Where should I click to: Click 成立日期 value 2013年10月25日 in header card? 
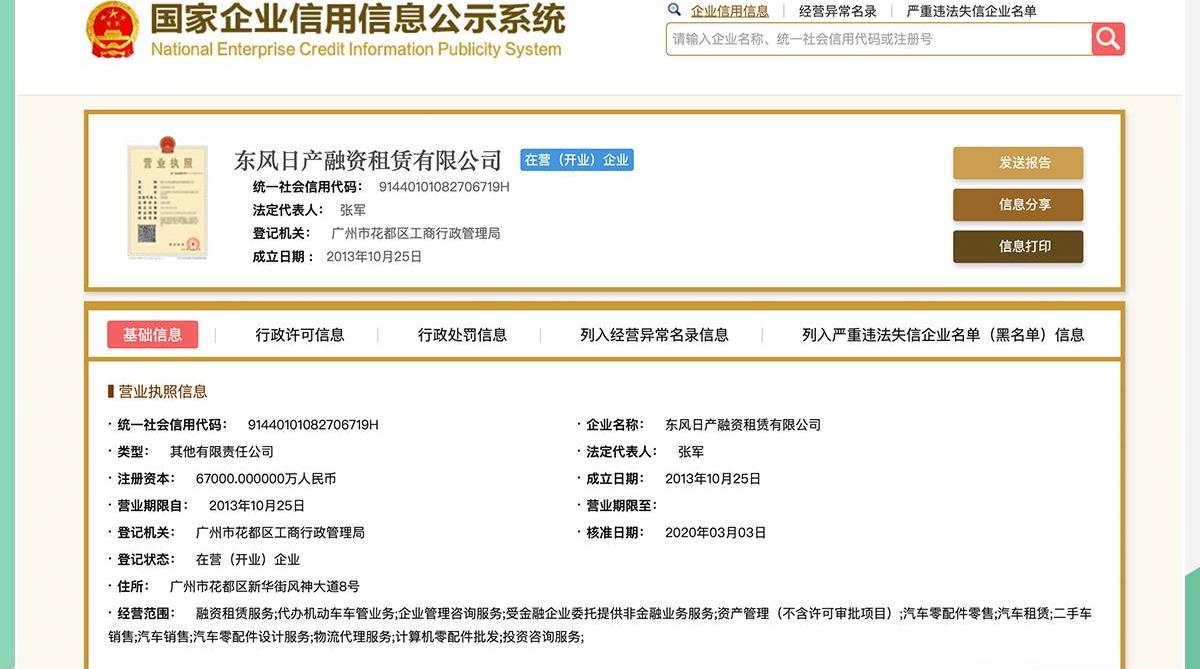pos(374,257)
